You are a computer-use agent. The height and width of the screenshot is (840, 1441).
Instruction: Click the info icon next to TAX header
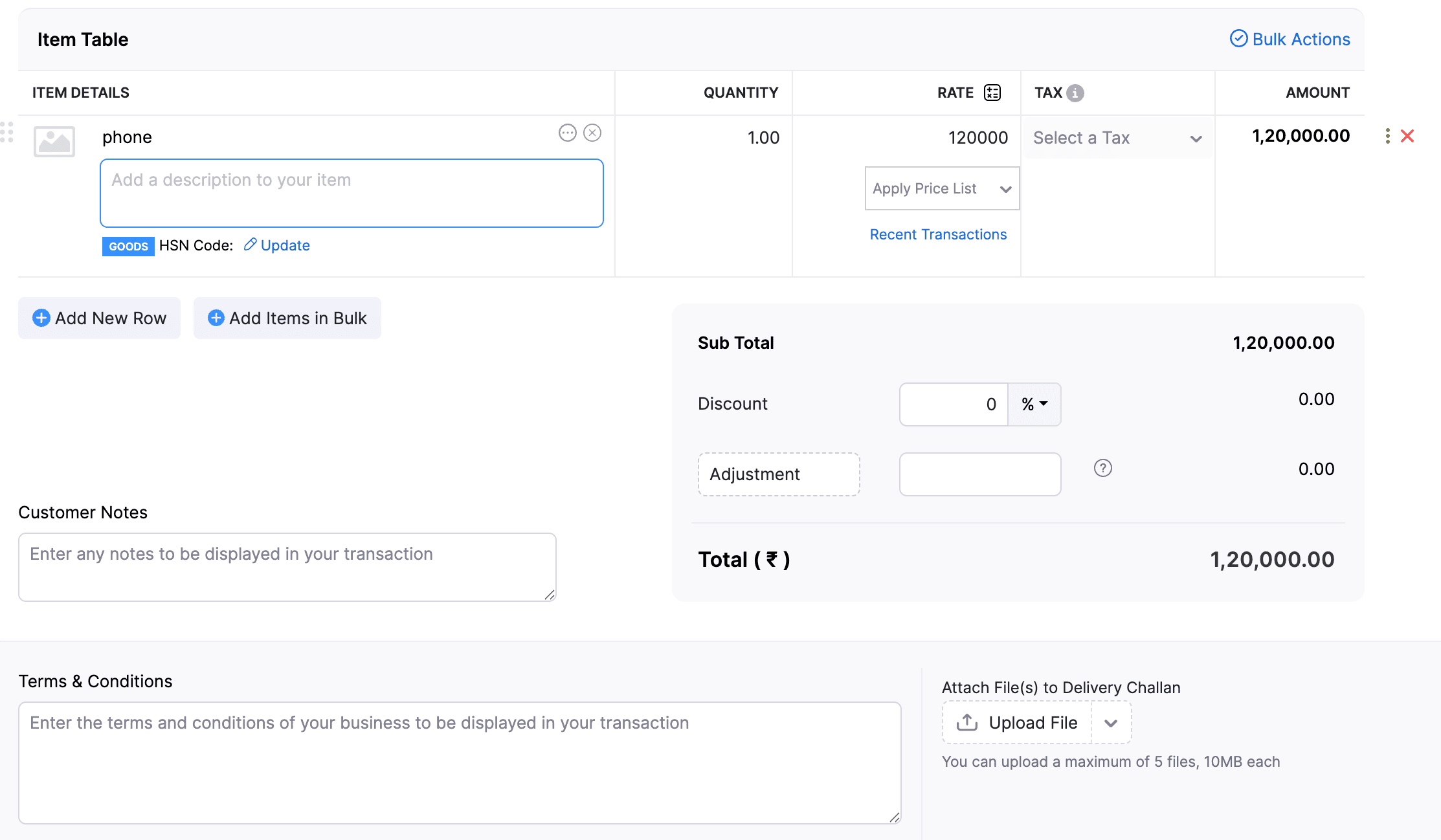click(x=1075, y=93)
